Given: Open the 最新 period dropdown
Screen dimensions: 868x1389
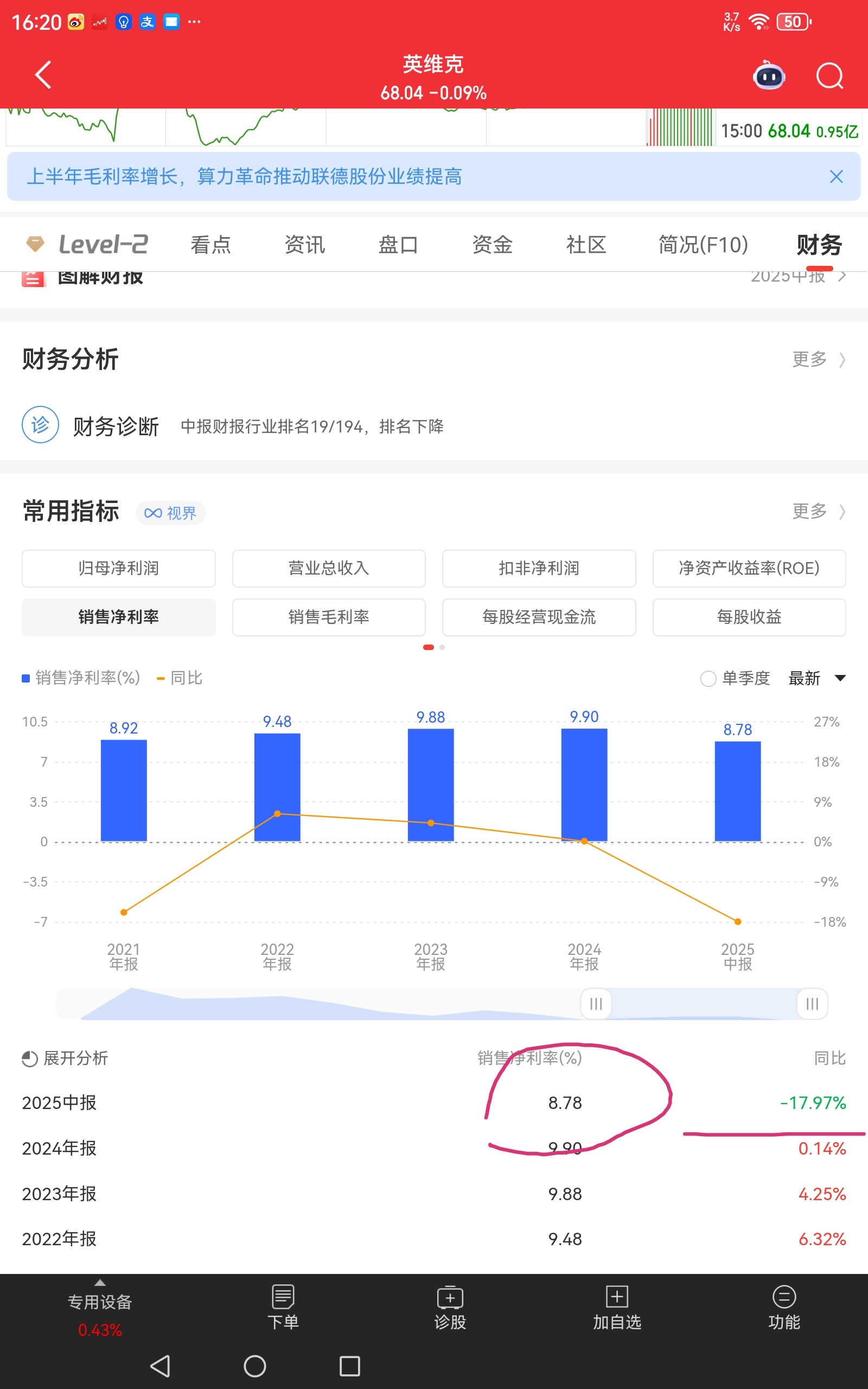Looking at the screenshot, I should pos(817,678).
